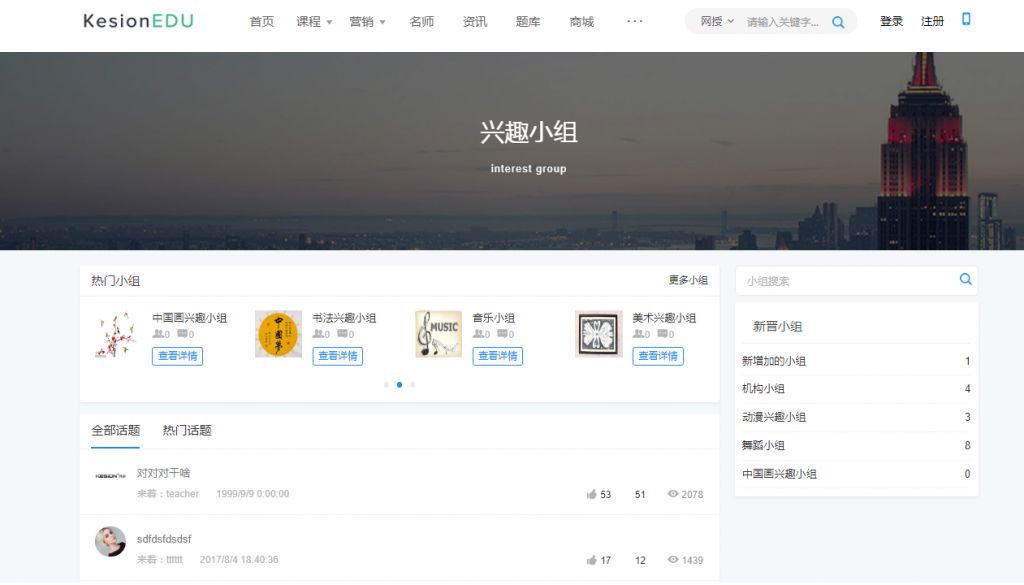Select the middle carousel pagination dot

399,384
